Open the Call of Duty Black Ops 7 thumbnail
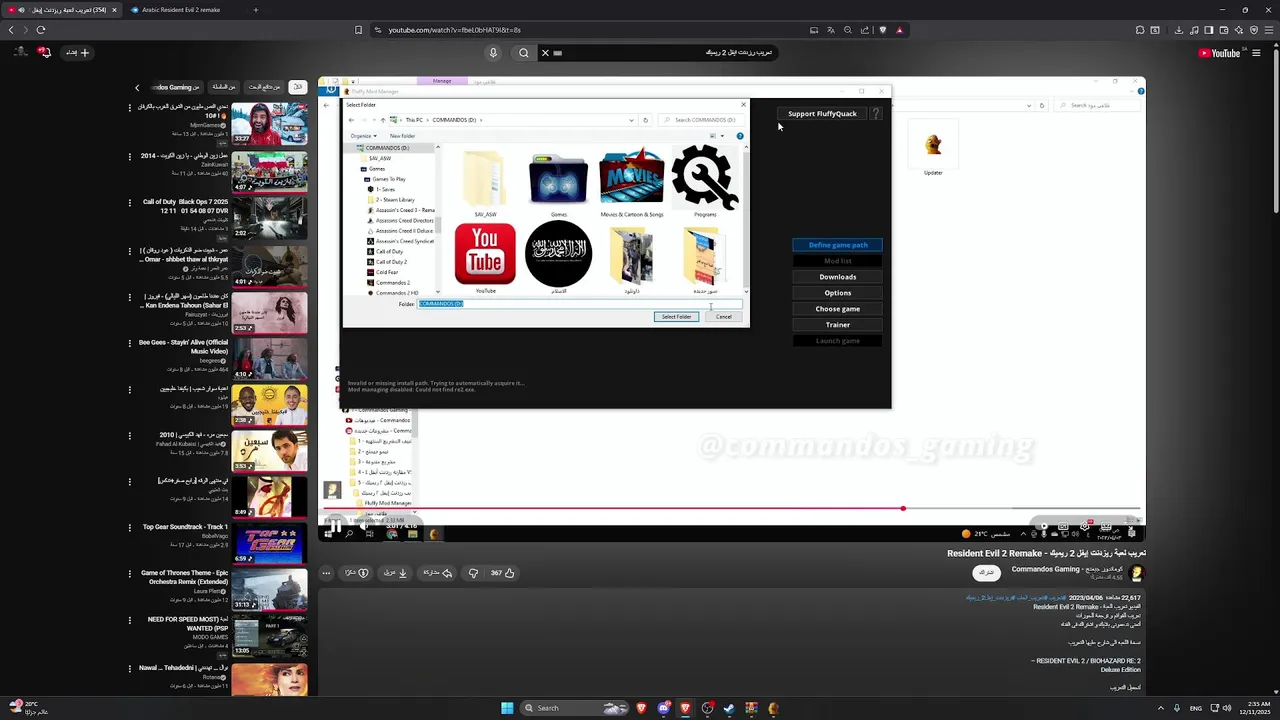 pyautogui.click(x=270, y=216)
